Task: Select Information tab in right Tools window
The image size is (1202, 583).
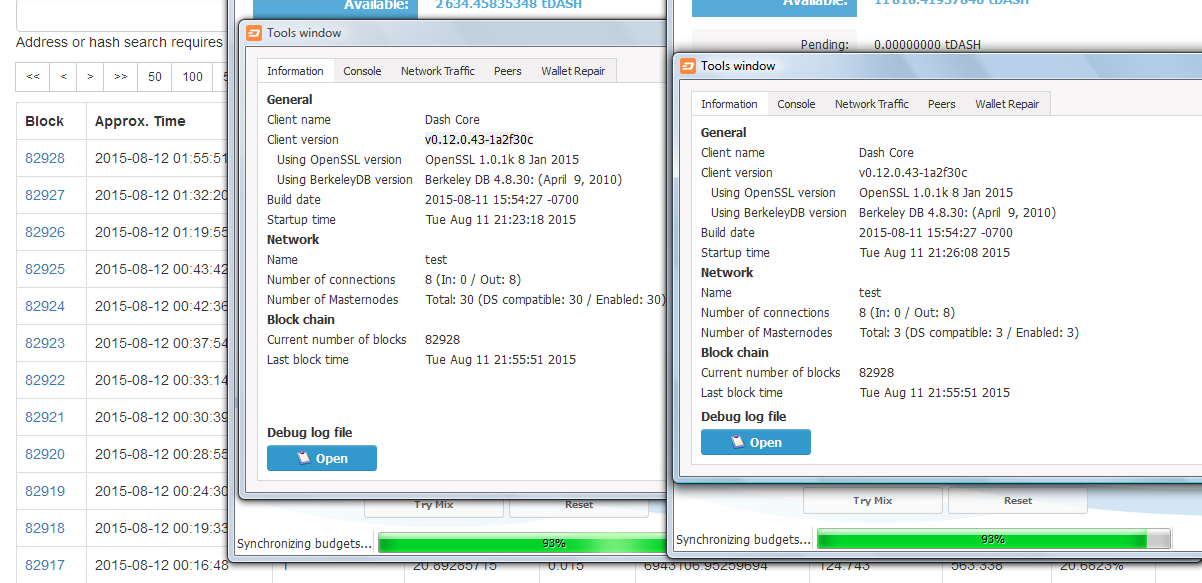Action: coord(729,104)
